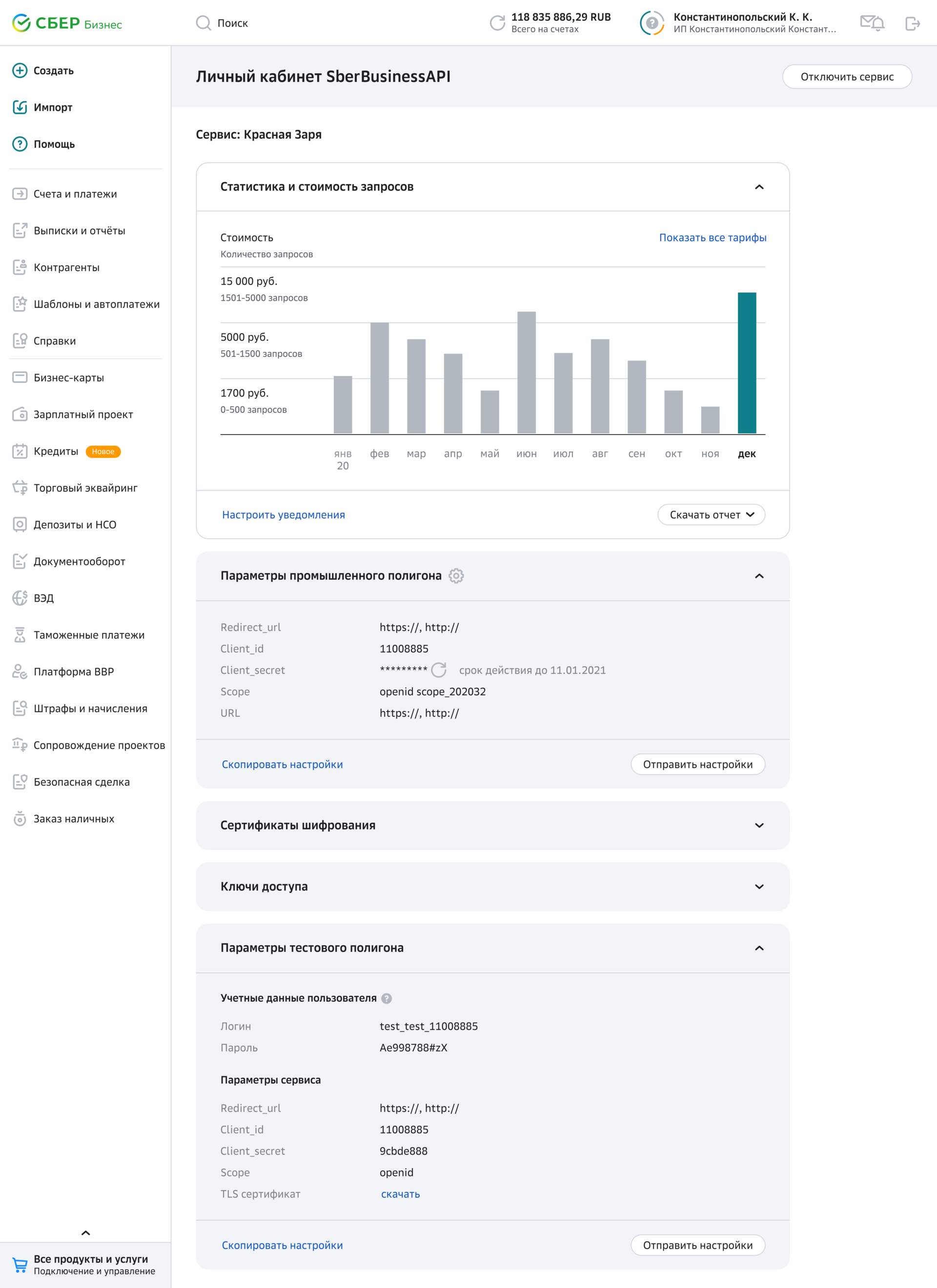Click the Счета и платежи icon
The height and width of the screenshot is (1288, 937).
[20, 194]
